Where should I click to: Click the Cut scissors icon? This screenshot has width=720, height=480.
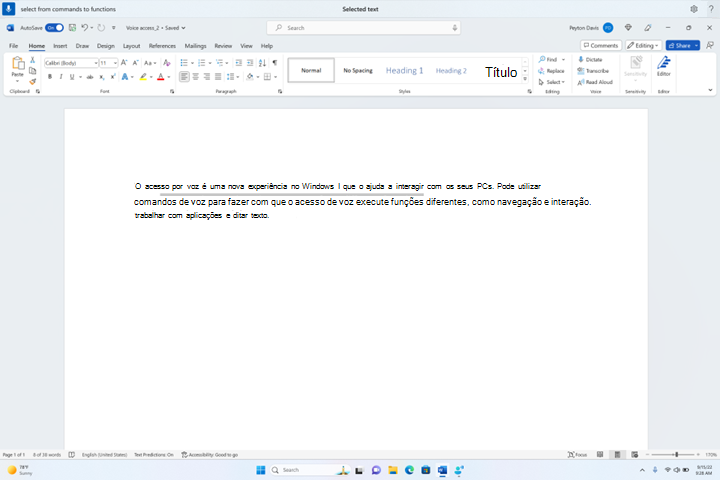click(33, 60)
